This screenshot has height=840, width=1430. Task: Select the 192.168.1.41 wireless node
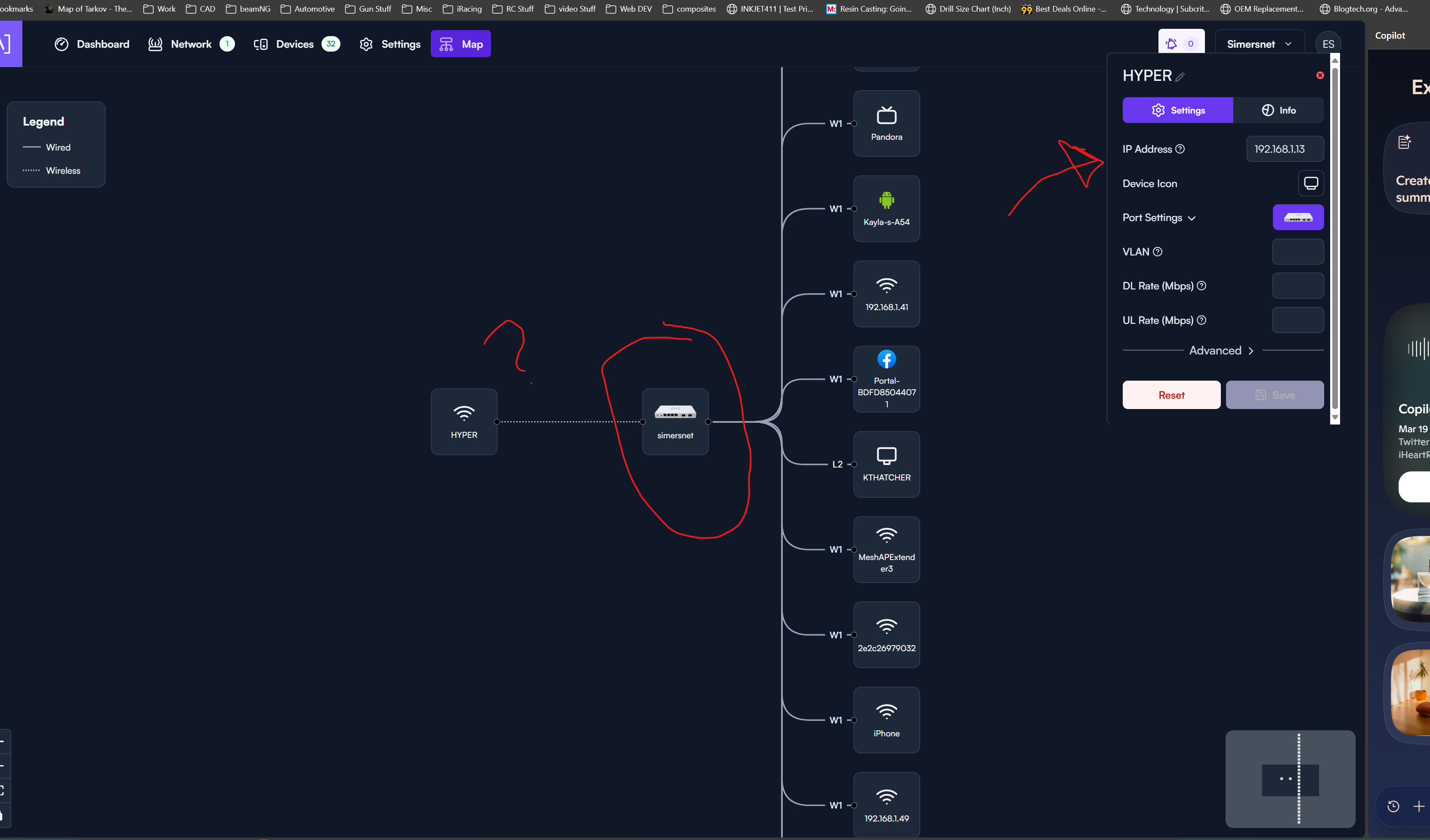pyautogui.click(x=886, y=294)
